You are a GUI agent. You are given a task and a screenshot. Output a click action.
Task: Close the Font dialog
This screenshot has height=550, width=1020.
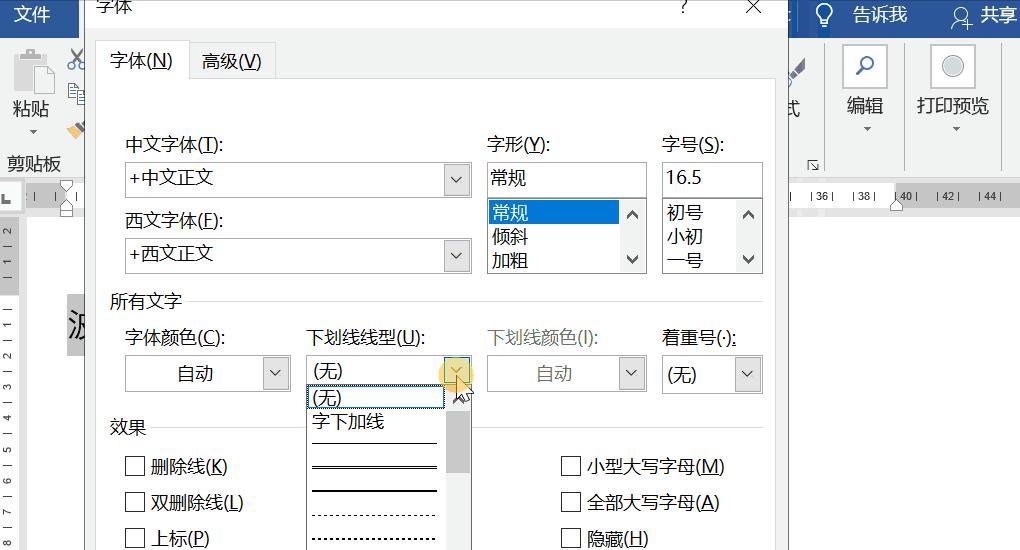pyautogui.click(x=753, y=7)
